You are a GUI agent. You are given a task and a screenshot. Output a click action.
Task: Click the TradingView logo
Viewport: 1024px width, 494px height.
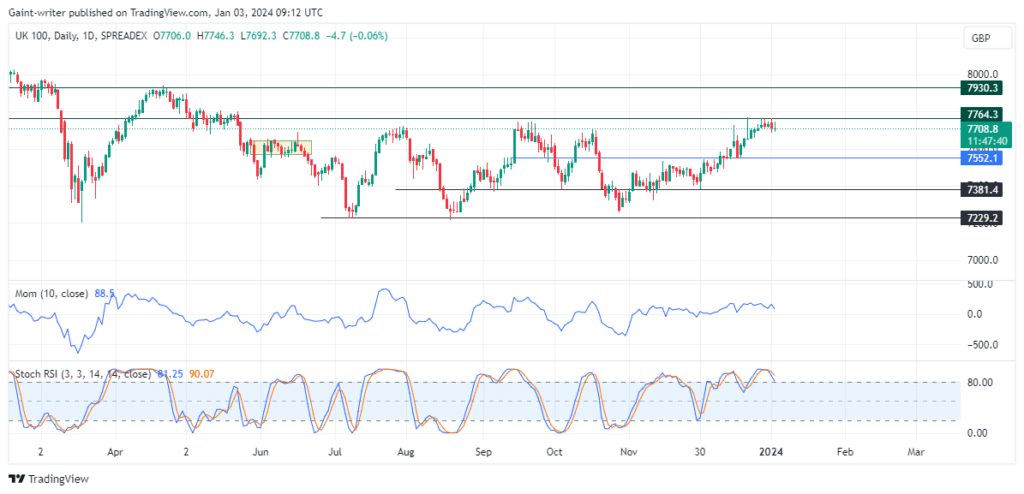click(48, 479)
